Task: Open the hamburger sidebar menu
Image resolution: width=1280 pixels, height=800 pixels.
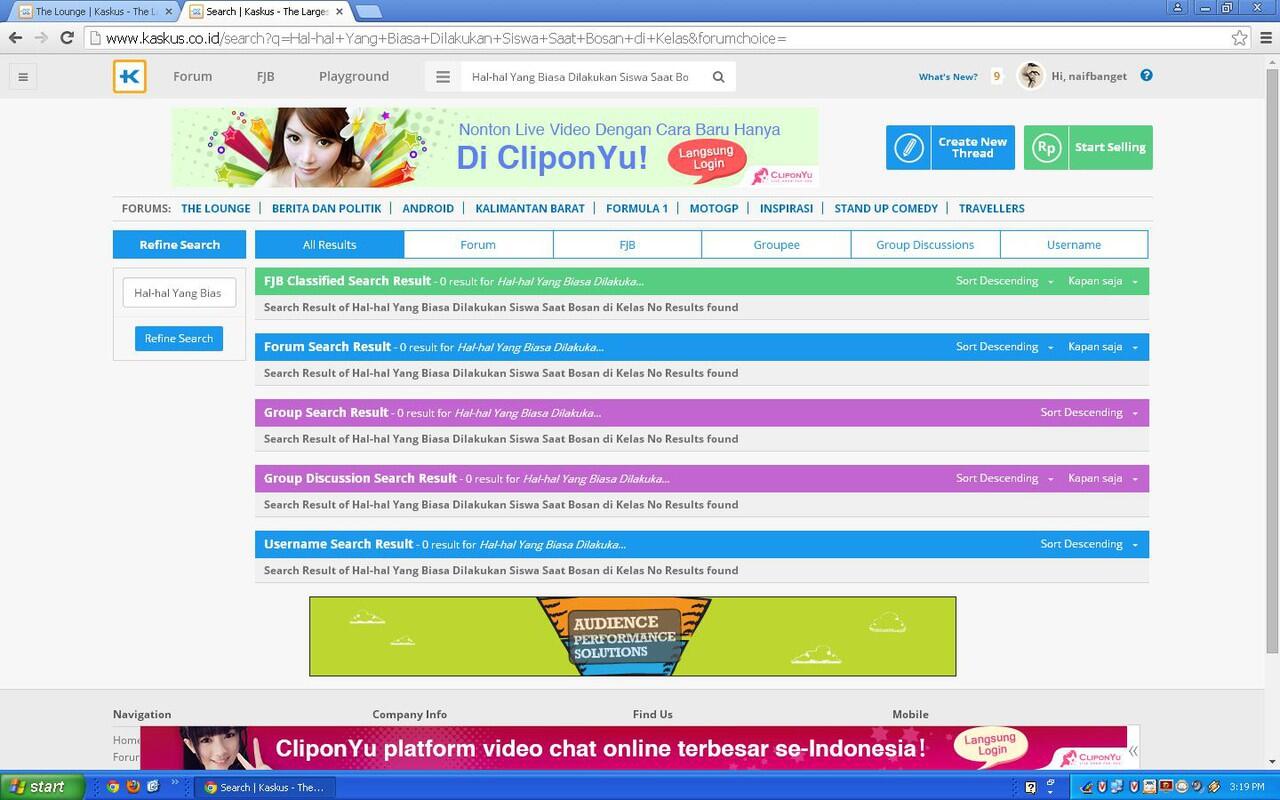Action: [23, 76]
